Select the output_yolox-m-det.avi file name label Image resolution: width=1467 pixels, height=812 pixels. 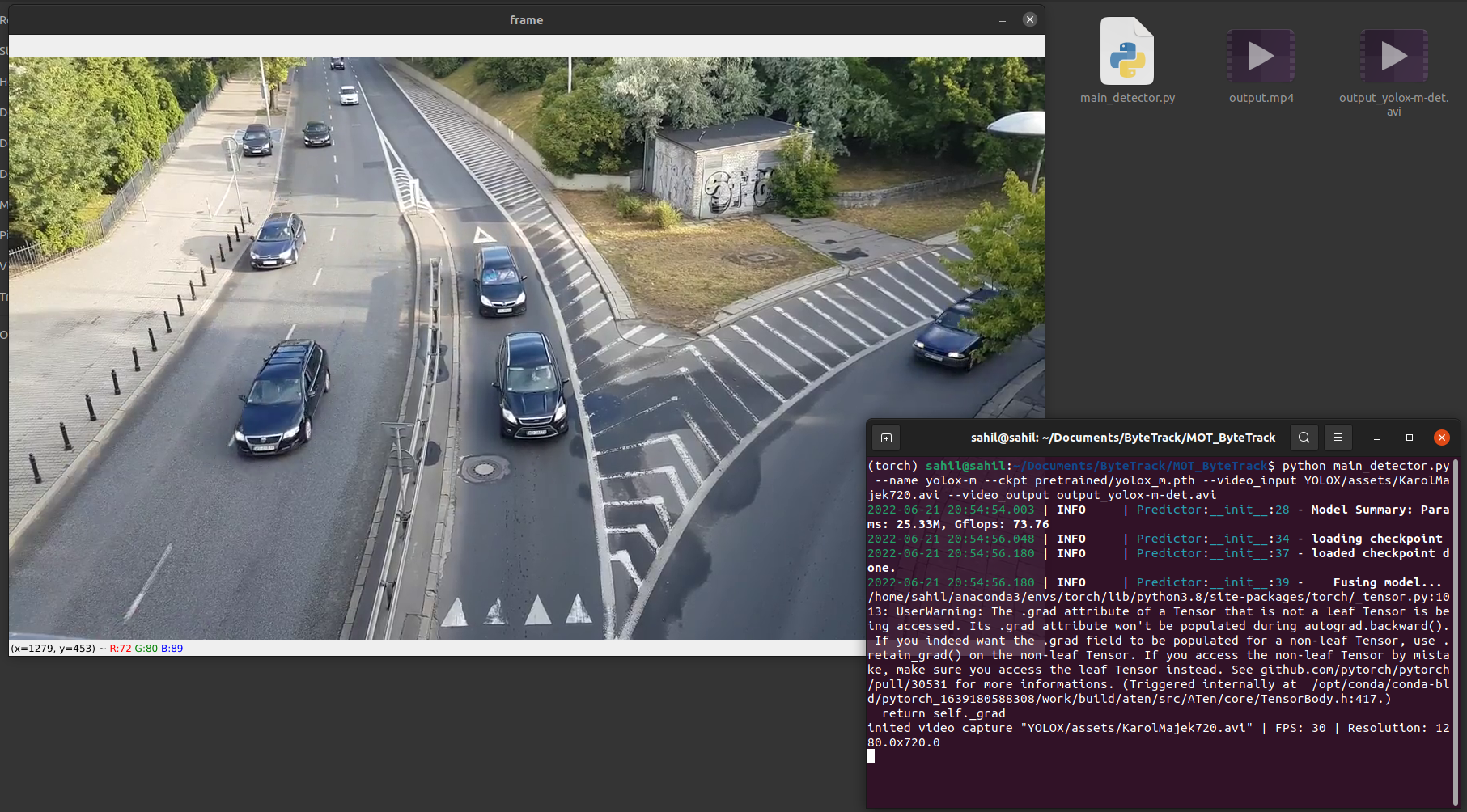1393,104
